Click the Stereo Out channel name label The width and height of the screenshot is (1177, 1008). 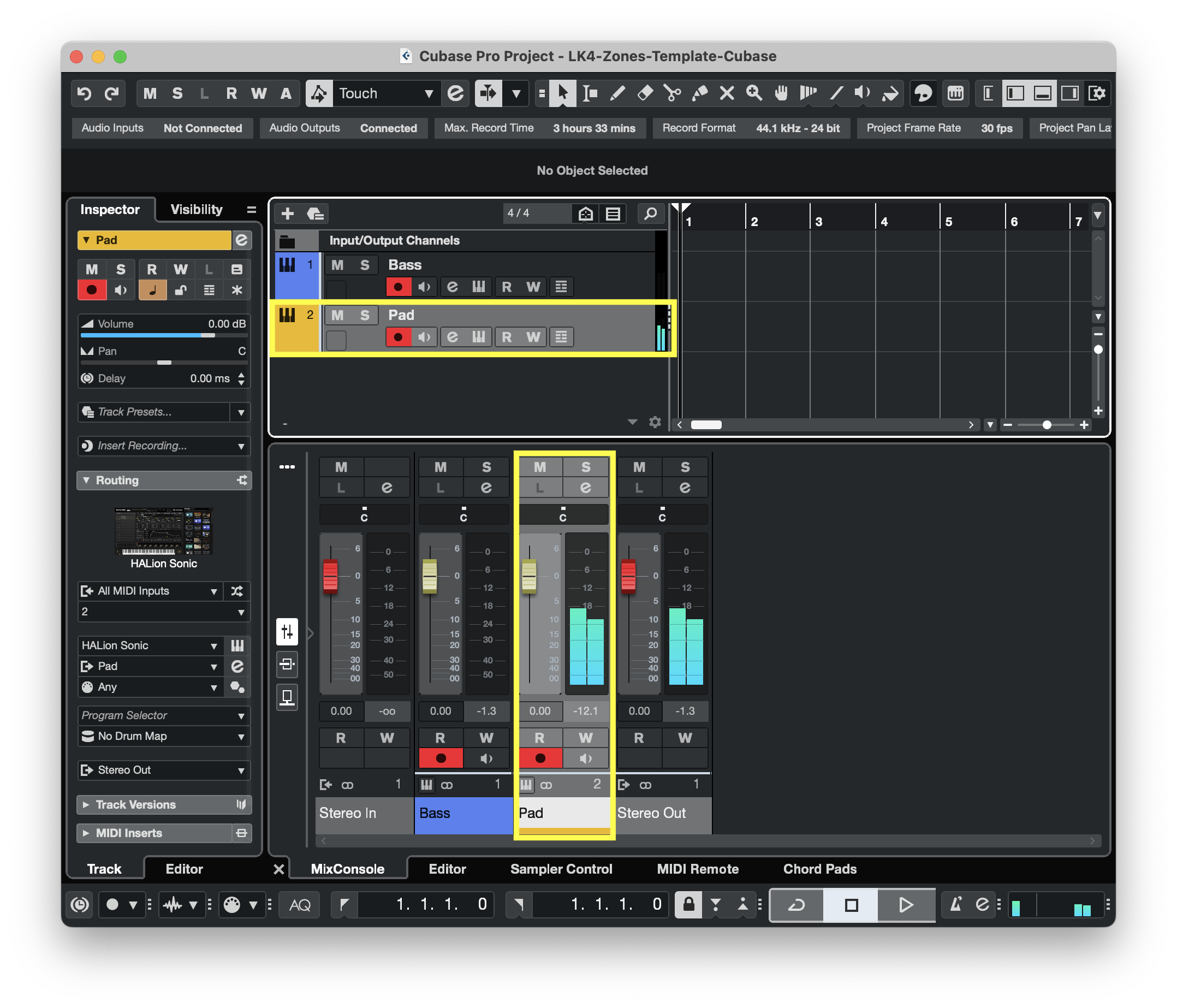[652, 813]
